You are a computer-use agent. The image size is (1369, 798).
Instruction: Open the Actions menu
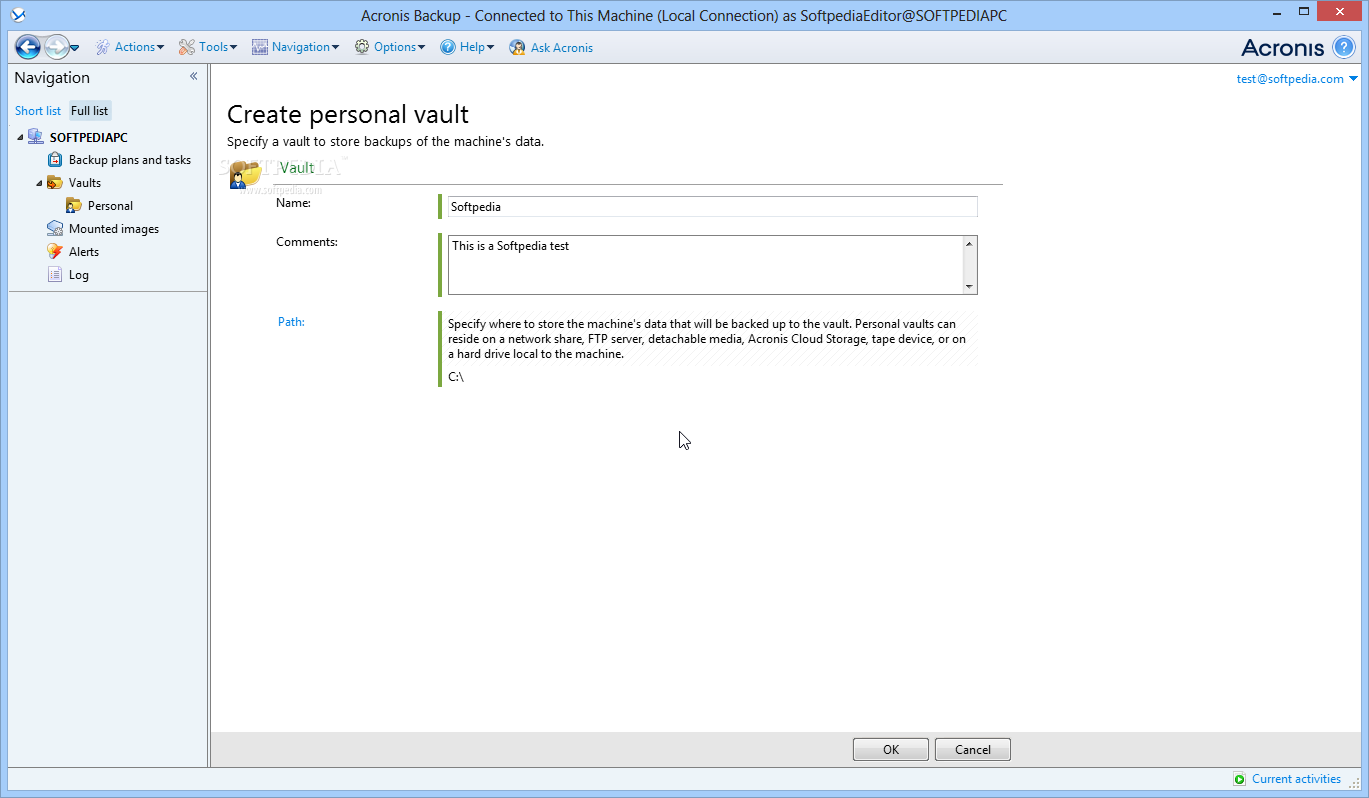tap(130, 47)
